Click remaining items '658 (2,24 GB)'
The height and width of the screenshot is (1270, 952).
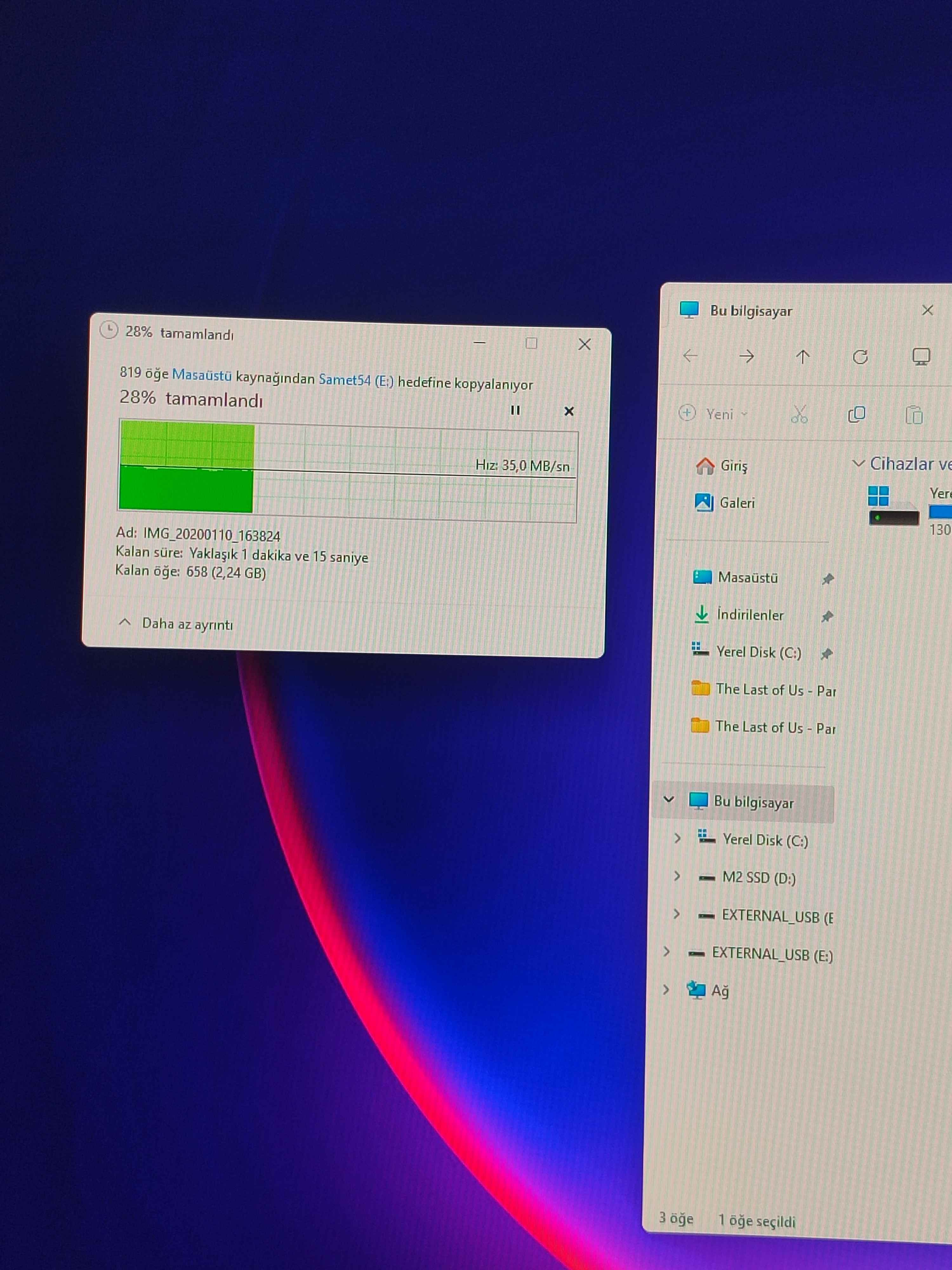click(x=226, y=572)
